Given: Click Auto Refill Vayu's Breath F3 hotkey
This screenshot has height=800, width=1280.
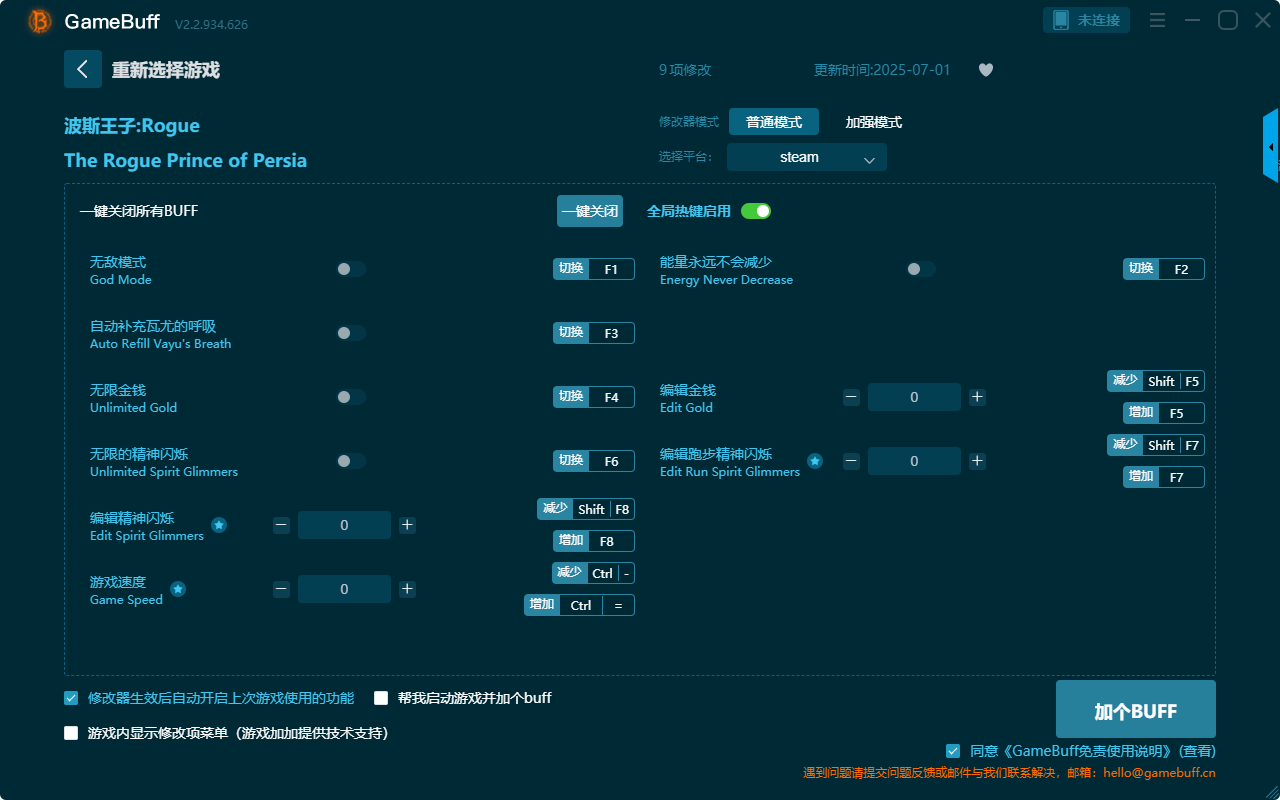Looking at the screenshot, I should pos(594,333).
